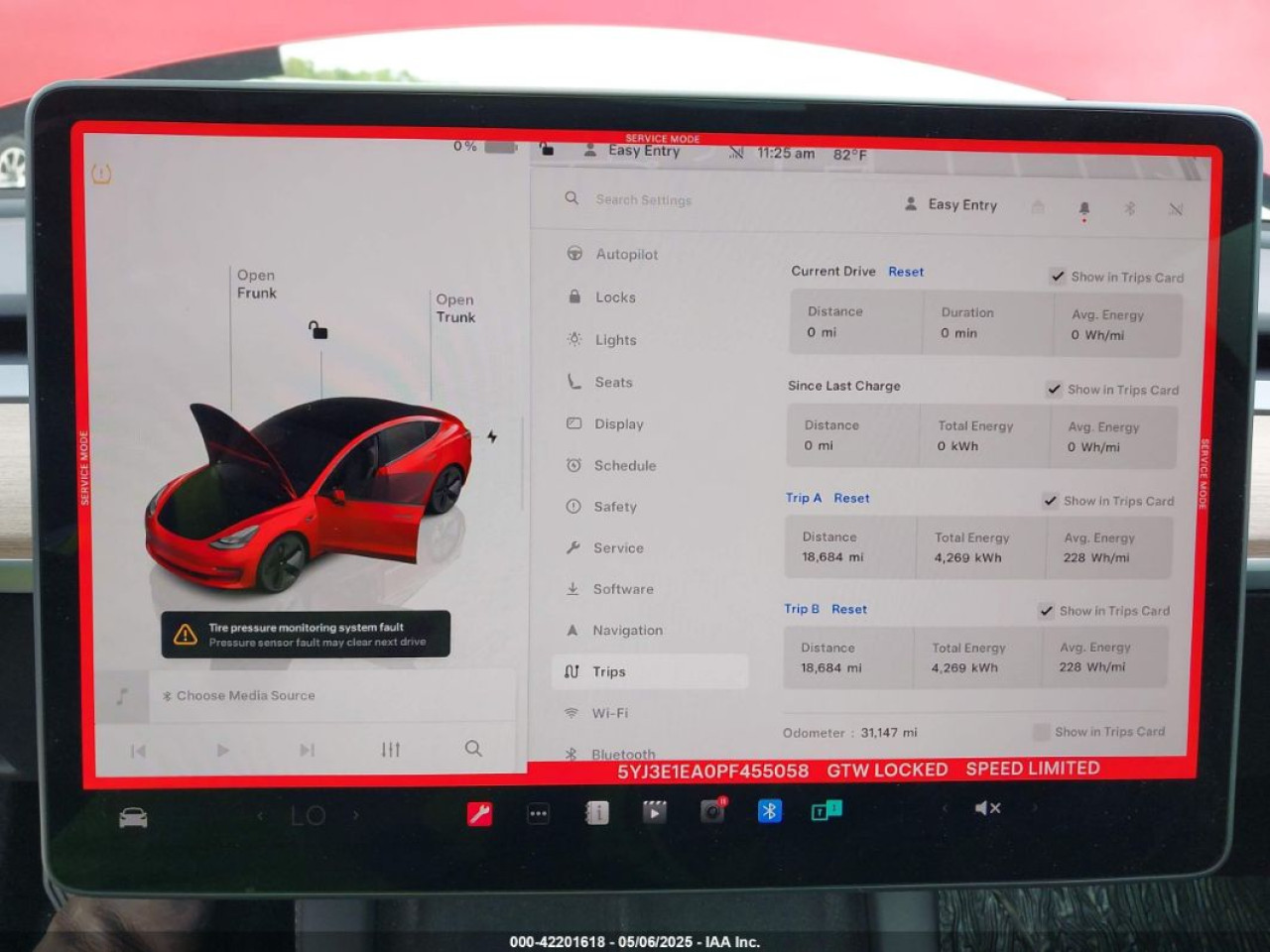Open the media equalizer icon

click(391, 750)
